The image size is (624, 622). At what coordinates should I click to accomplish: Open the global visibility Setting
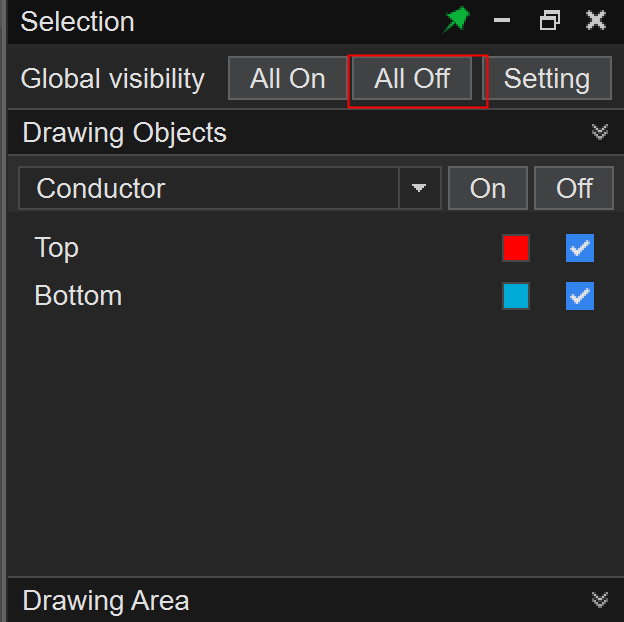coord(547,79)
